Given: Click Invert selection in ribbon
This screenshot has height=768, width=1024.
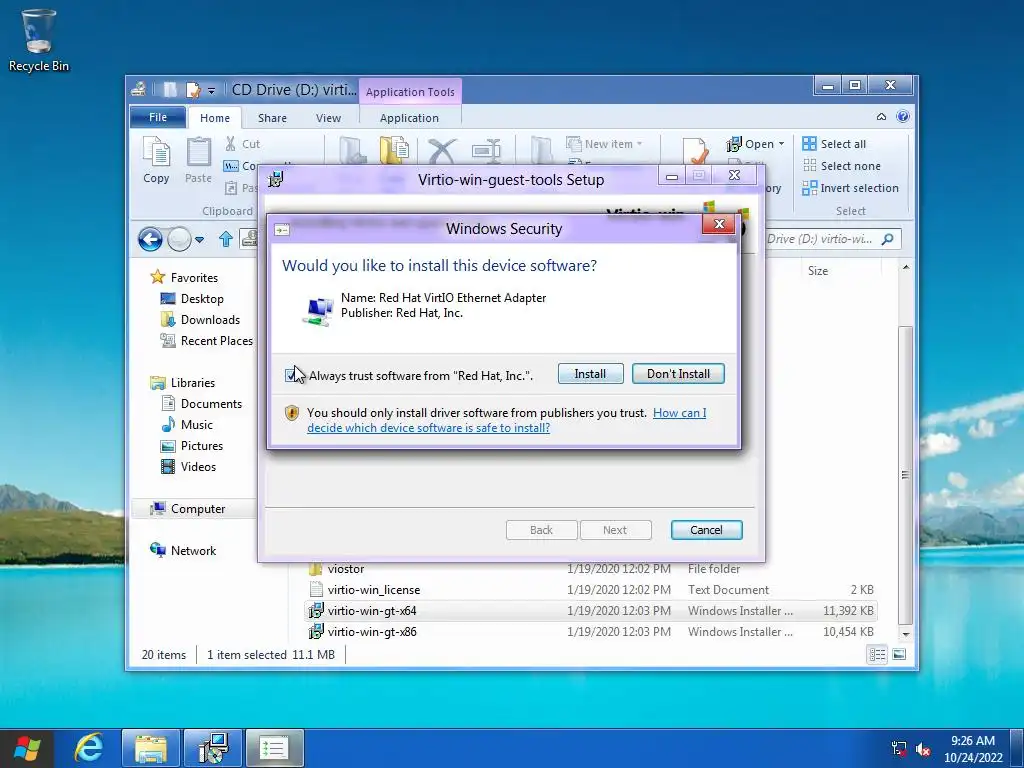Looking at the screenshot, I should [x=851, y=188].
